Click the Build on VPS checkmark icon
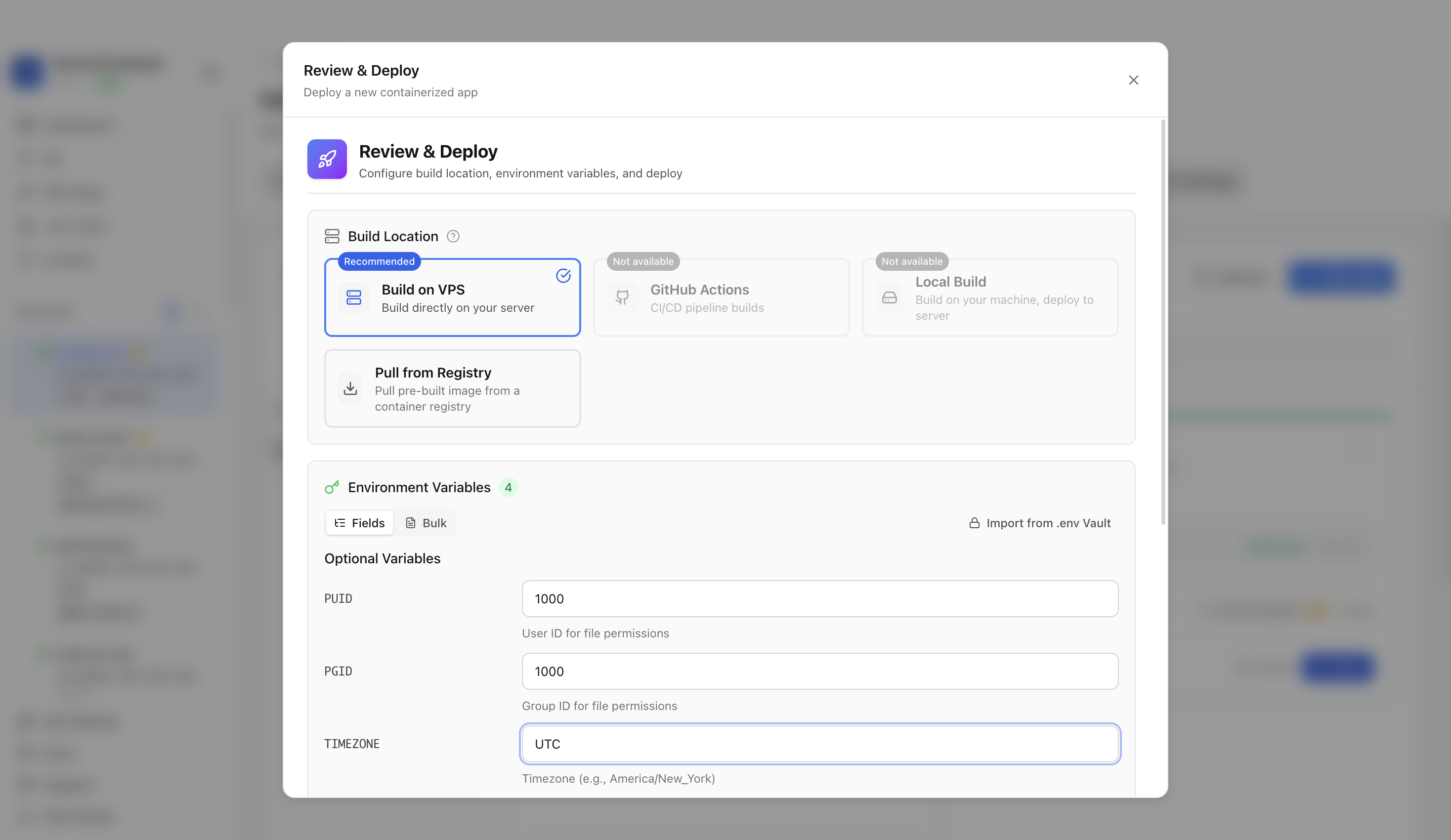 tap(563, 276)
